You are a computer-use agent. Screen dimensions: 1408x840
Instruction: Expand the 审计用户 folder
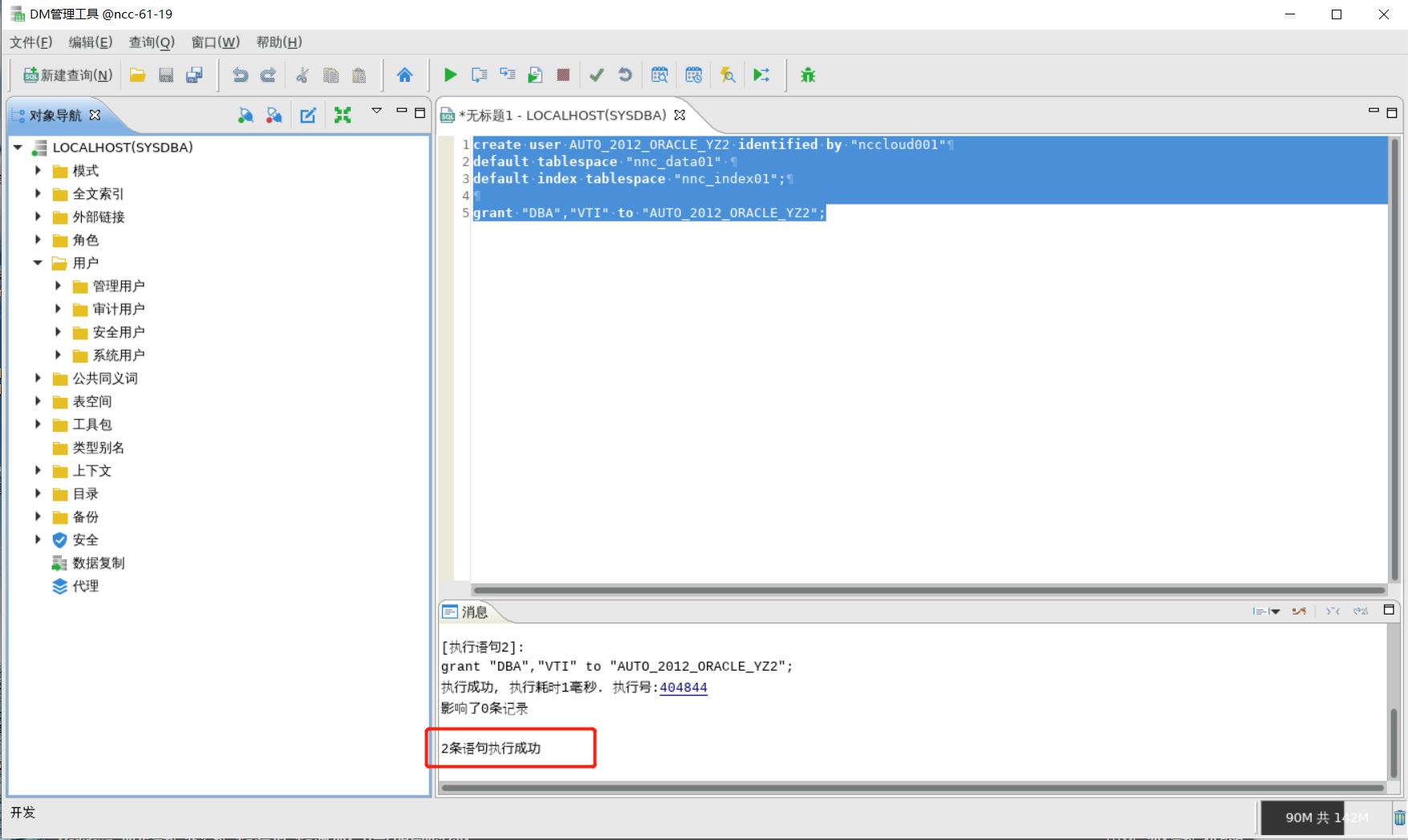point(58,309)
